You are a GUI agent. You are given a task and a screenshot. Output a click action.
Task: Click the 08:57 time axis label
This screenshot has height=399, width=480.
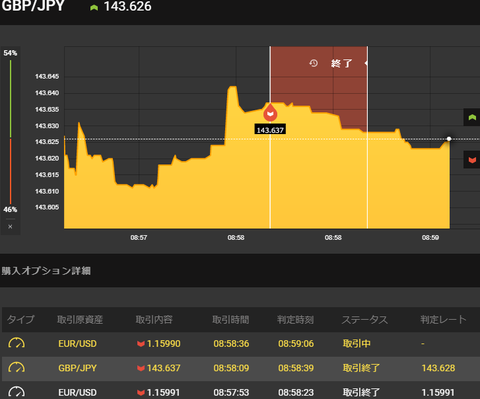(x=139, y=238)
